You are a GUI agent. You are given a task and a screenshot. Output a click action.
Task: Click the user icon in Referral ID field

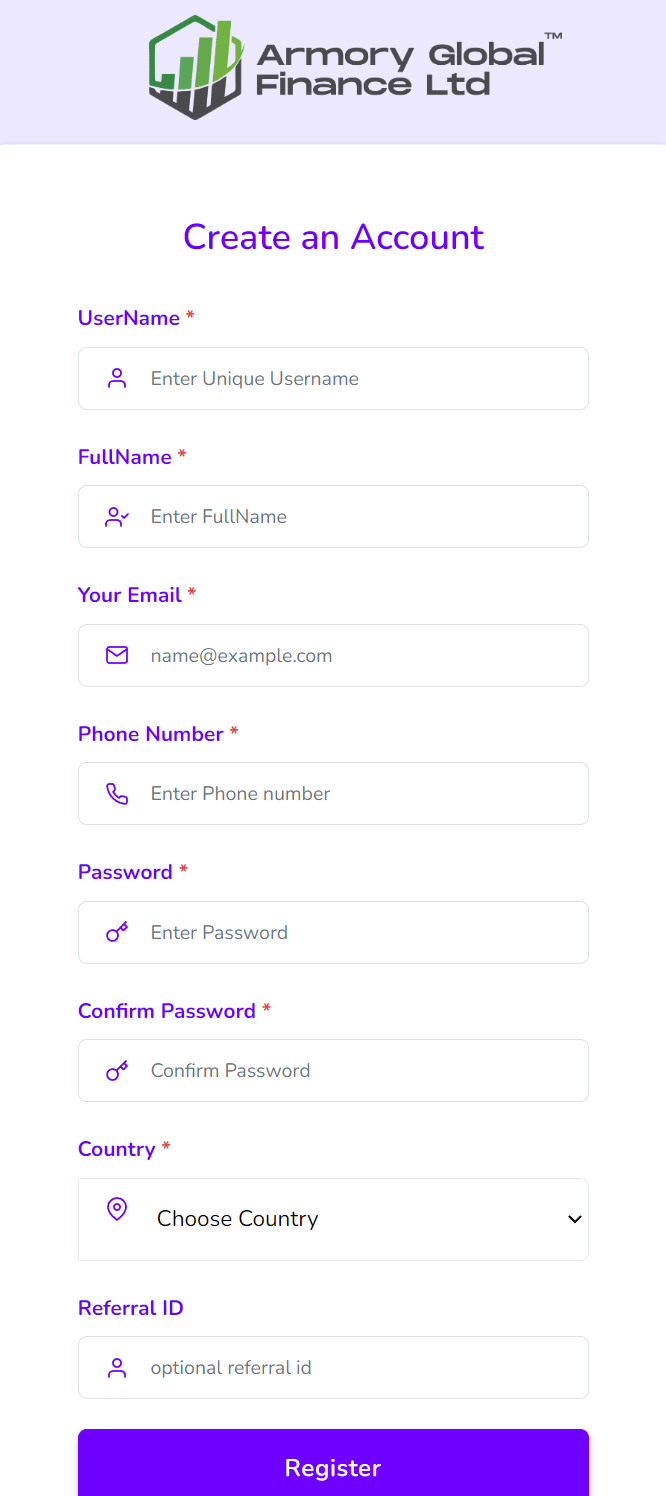[x=117, y=1368]
